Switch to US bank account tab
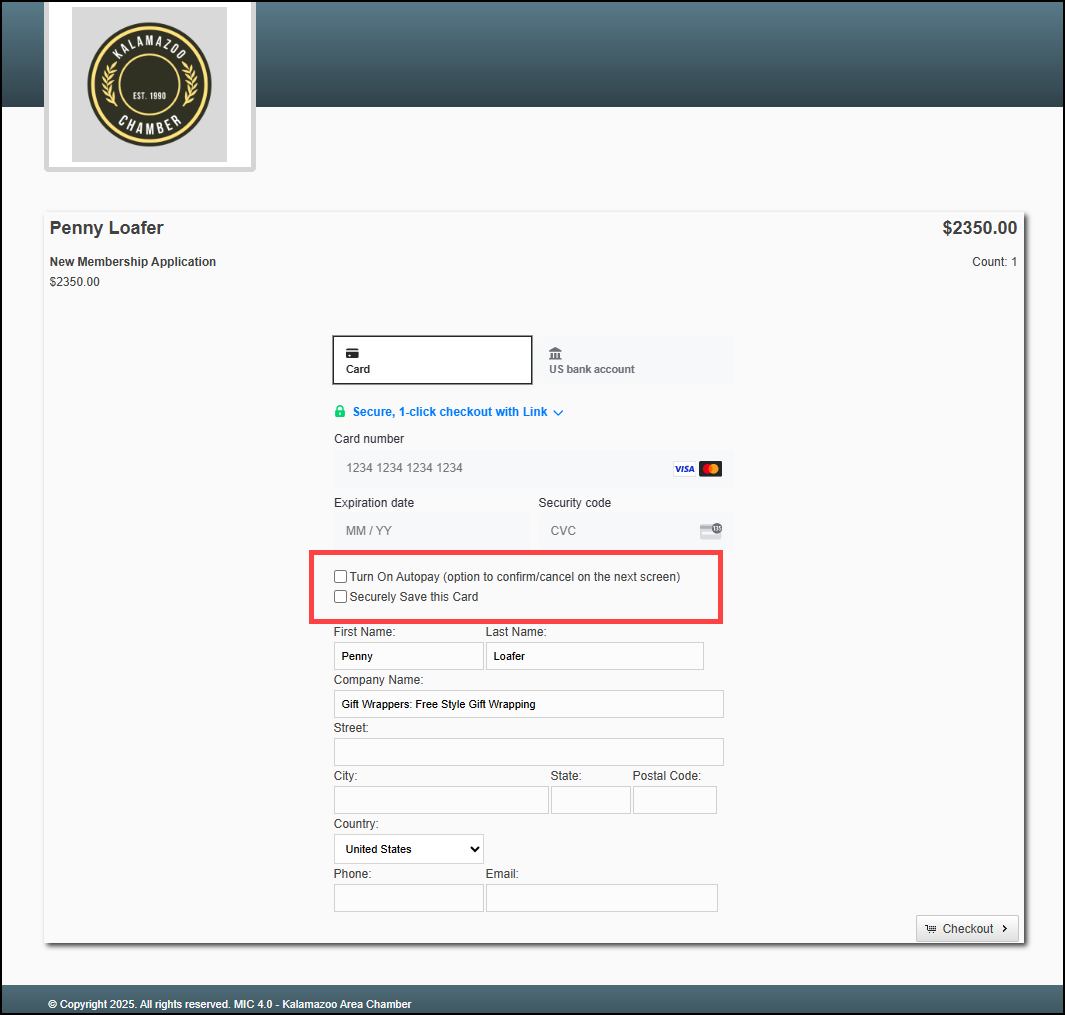Image resolution: width=1065 pixels, height=1015 pixels. click(x=633, y=360)
